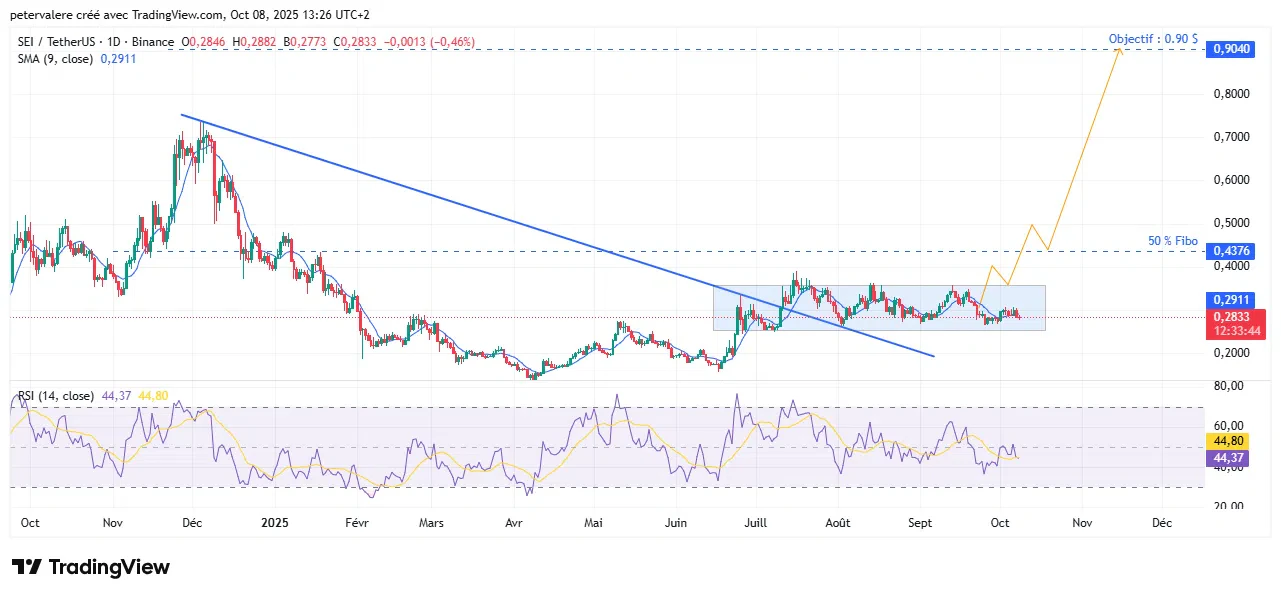Open the SMA (9, close) indicator label
The image size is (1281, 597).
[55, 59]
